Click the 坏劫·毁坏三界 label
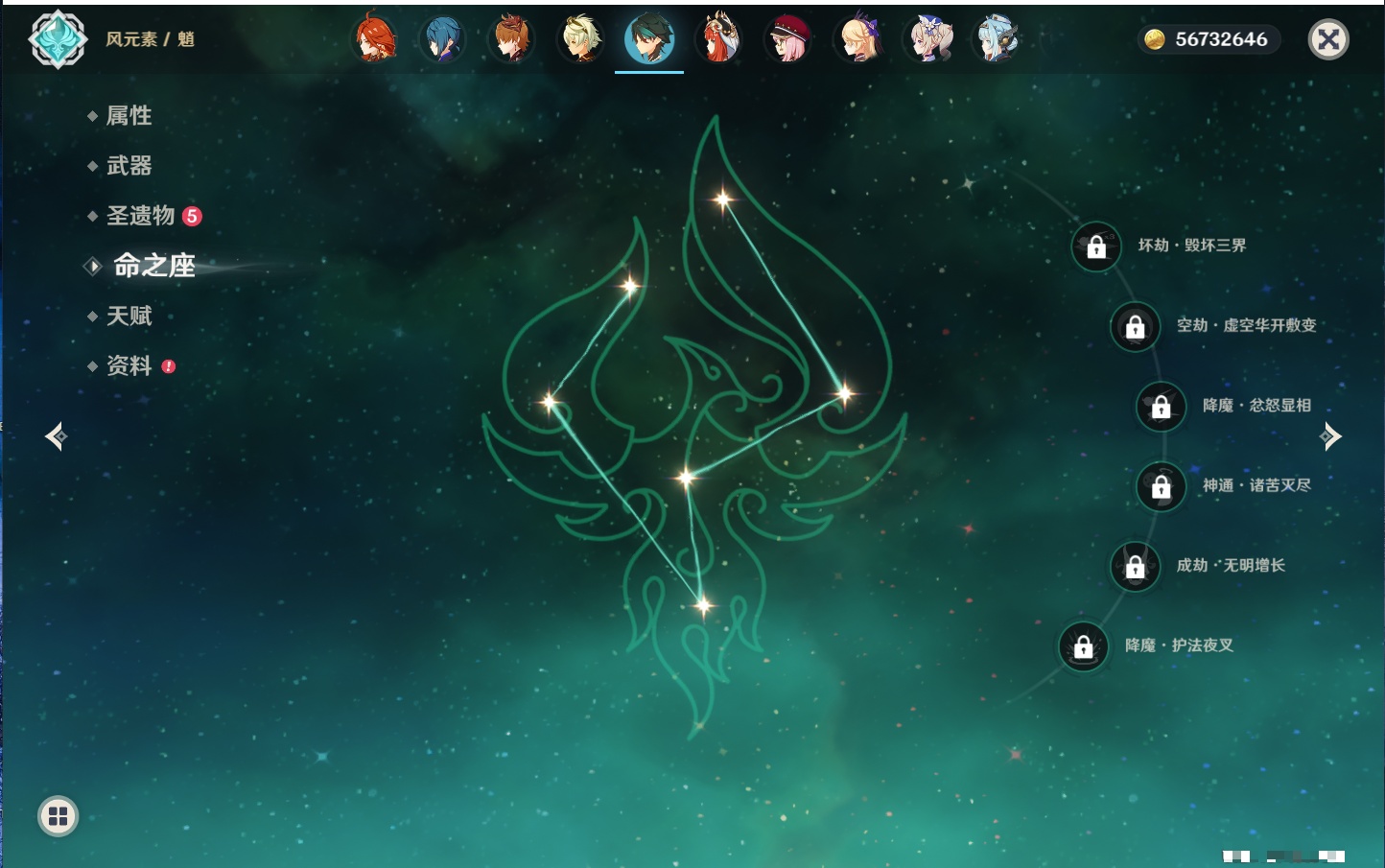 click(x=1192, y=246)
